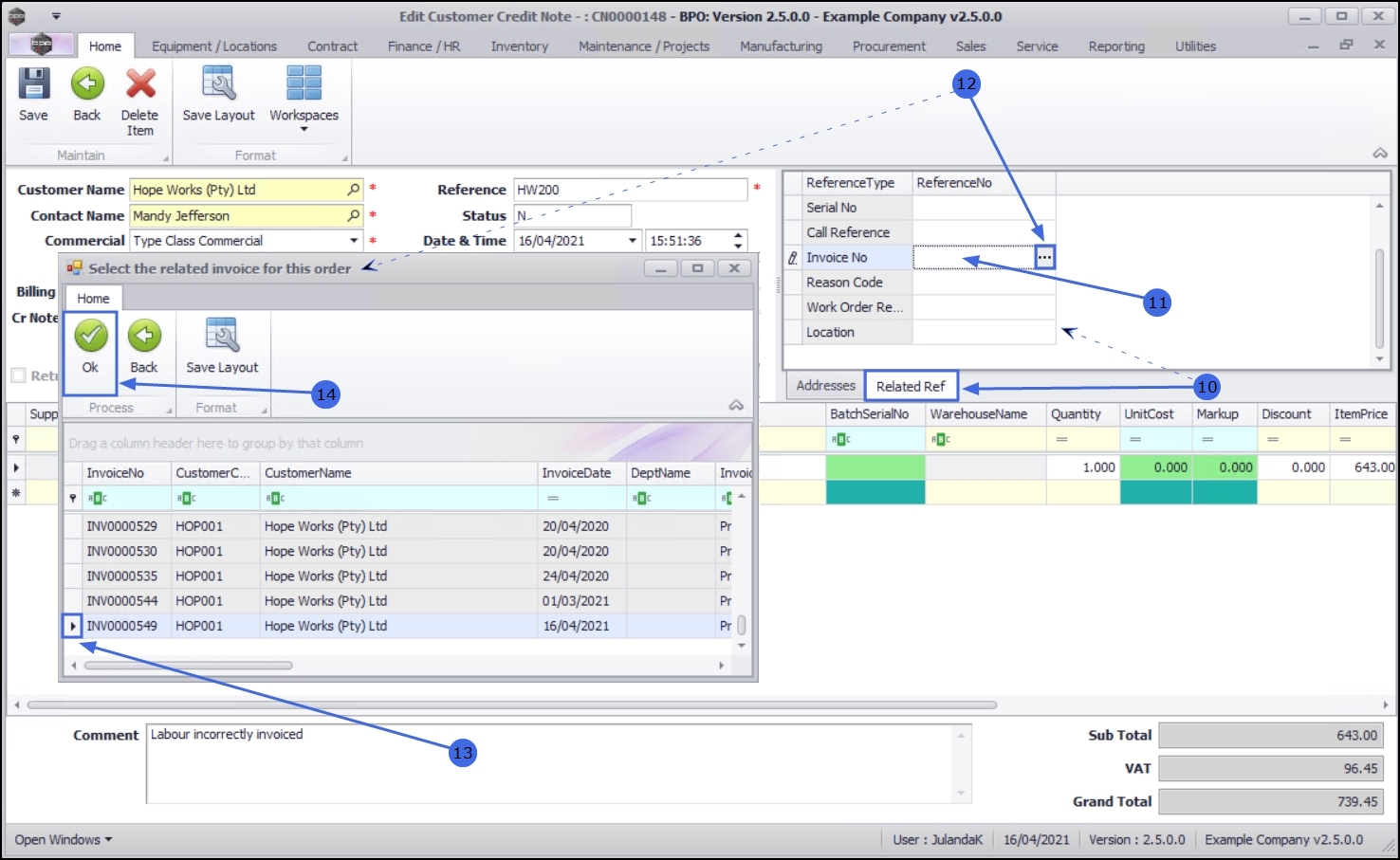1400x860 pixels.
Task: Click the ellipsis button on Invoice No row
Action: click(x=1044, y=257)
